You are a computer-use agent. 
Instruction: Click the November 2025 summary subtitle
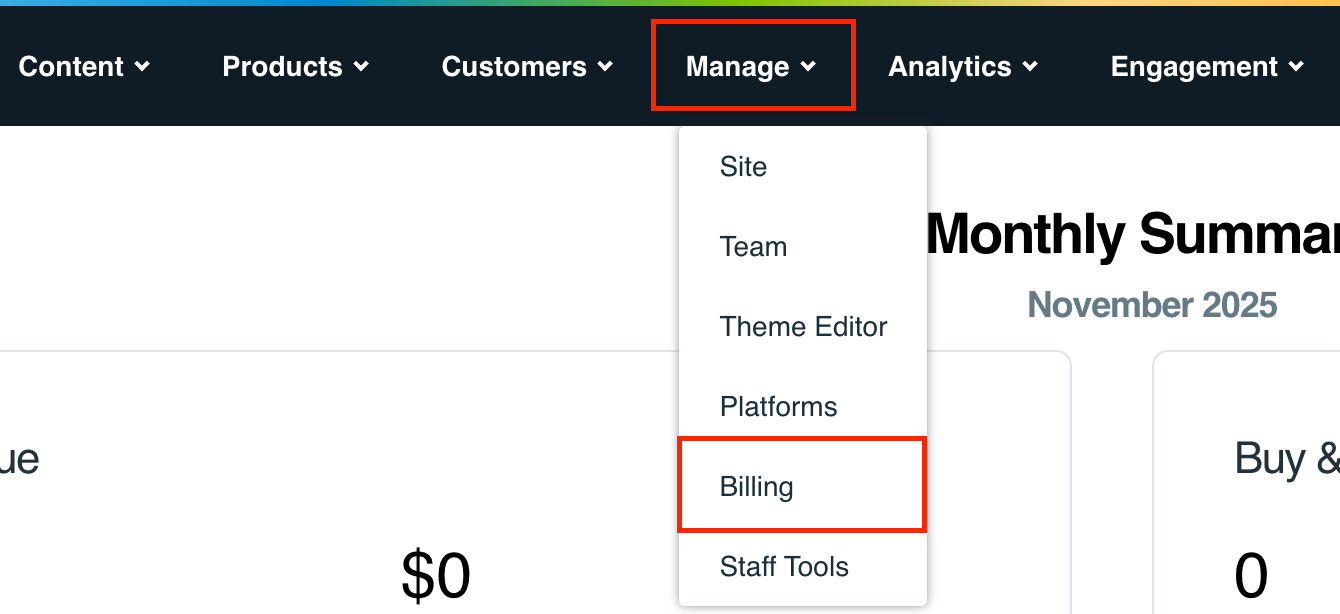coord(1152,305)
